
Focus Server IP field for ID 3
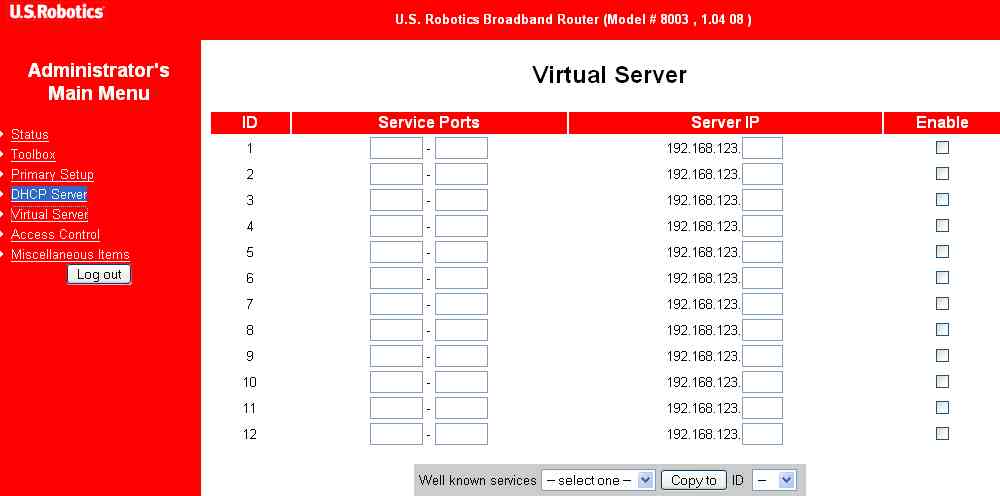[x=762, y=200]
